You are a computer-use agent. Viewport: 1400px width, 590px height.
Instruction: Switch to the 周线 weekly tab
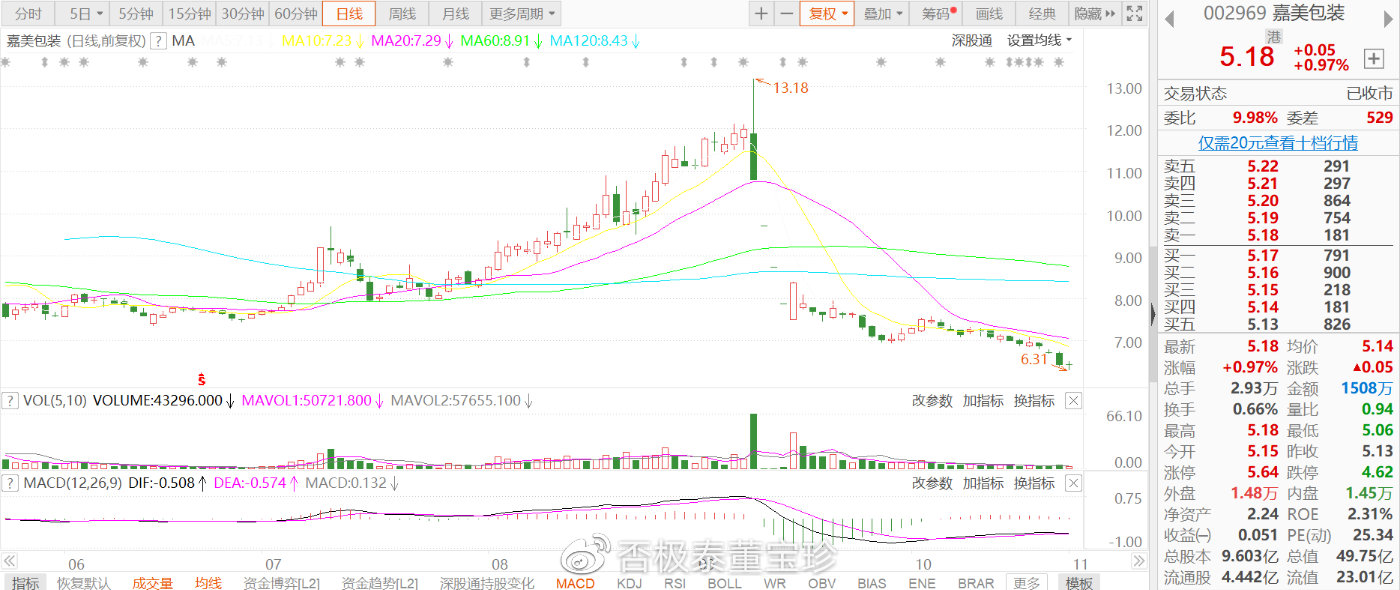[x=402, y=14]
